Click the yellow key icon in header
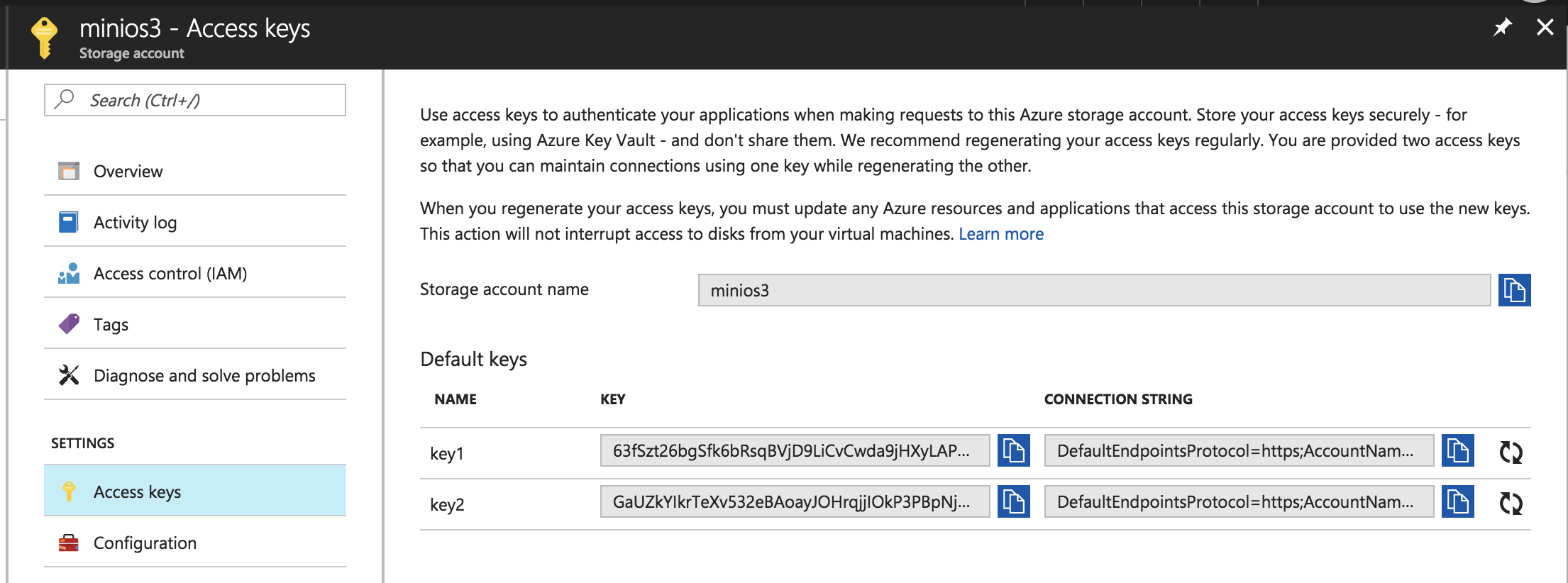 click(x=44, y=38)
